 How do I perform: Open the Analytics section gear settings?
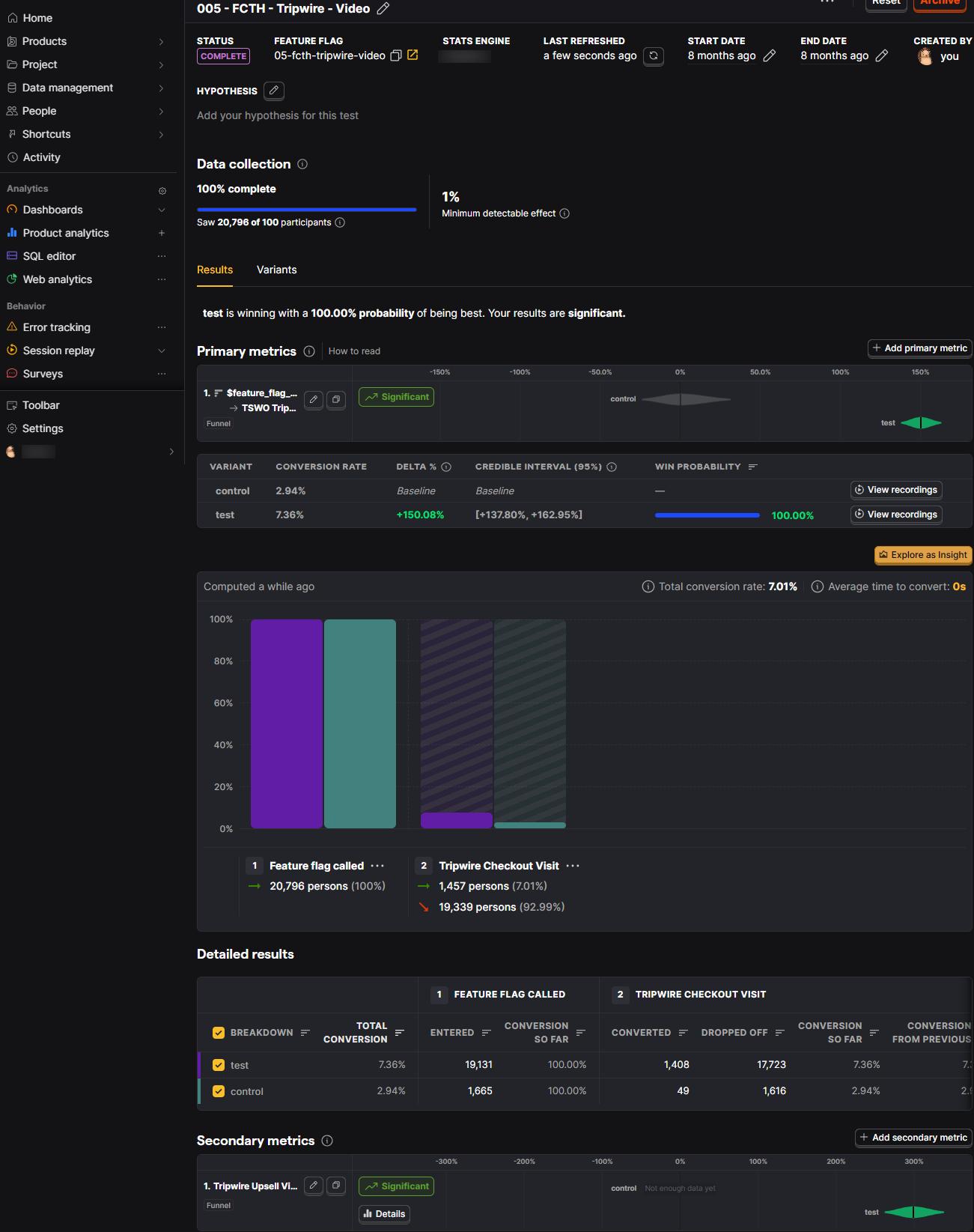pos(162,191)
